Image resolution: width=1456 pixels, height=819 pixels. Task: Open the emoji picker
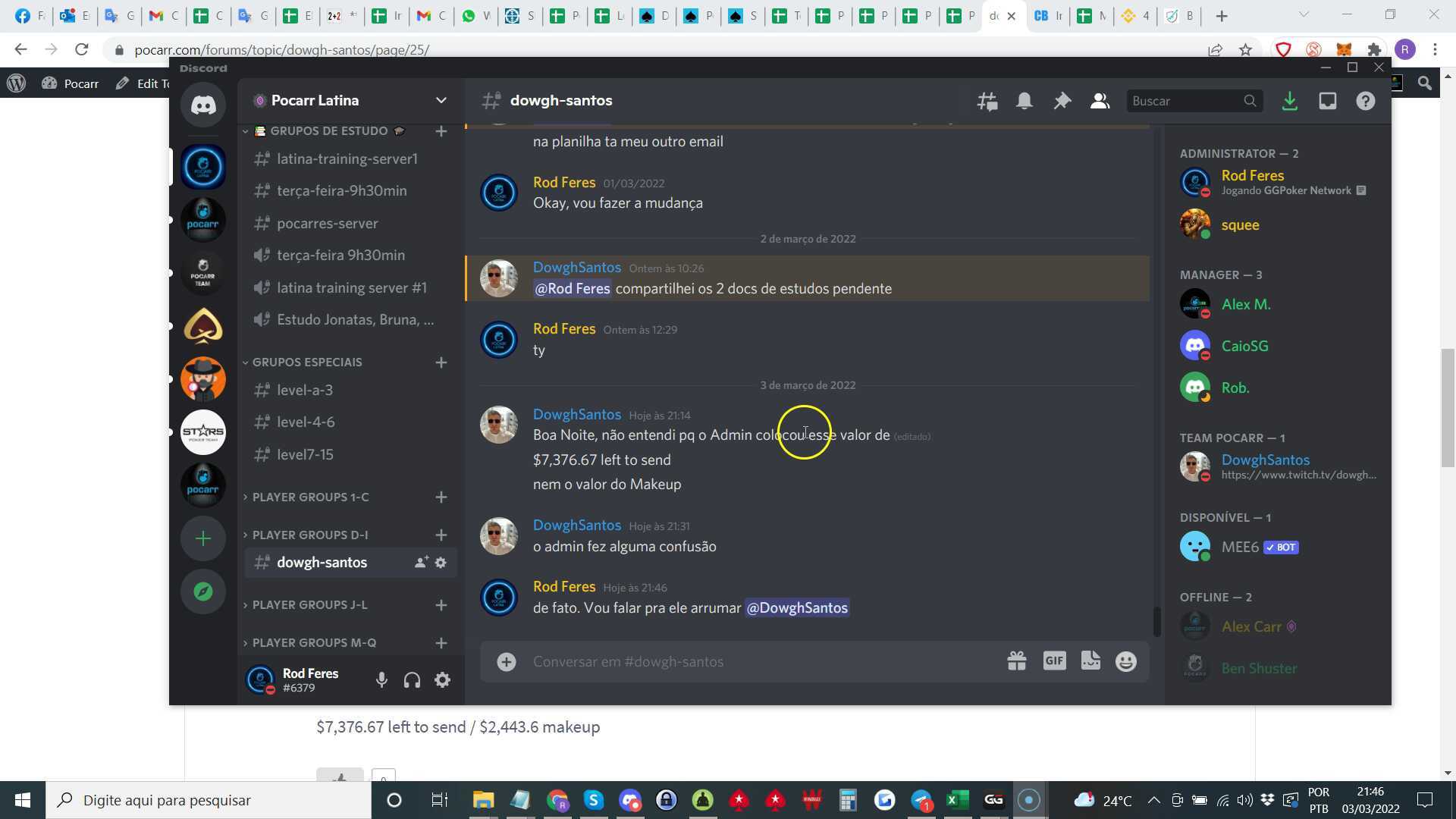(x=1126, y=661)
